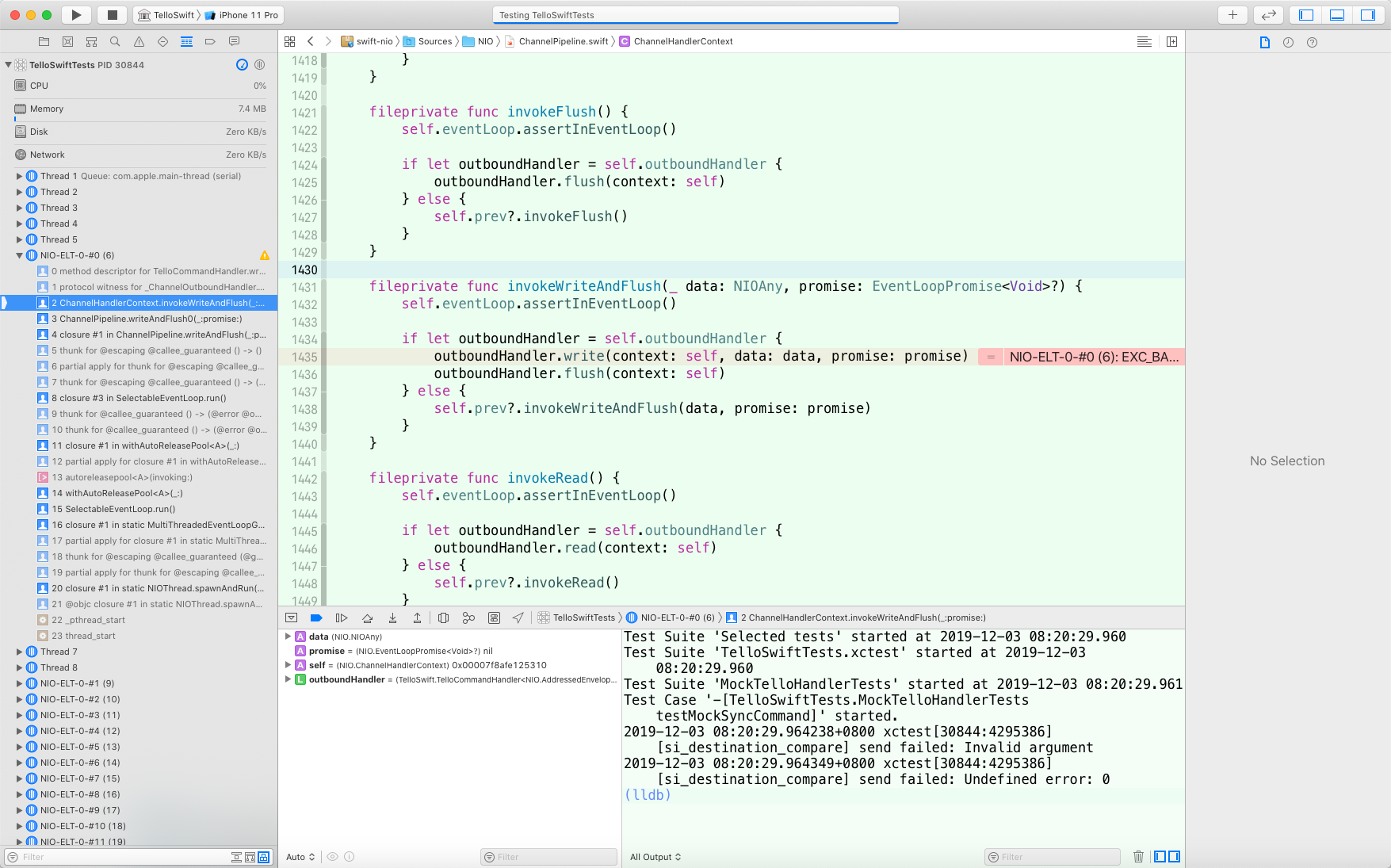1391x868 pixels.
Task: Expand the outboundHandler variable
Action: pos(289,679)
